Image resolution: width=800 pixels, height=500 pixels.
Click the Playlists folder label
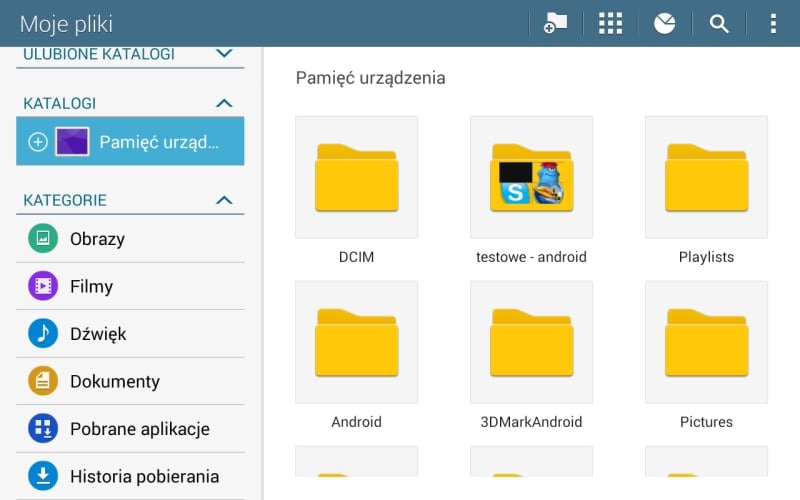point(707,257)
